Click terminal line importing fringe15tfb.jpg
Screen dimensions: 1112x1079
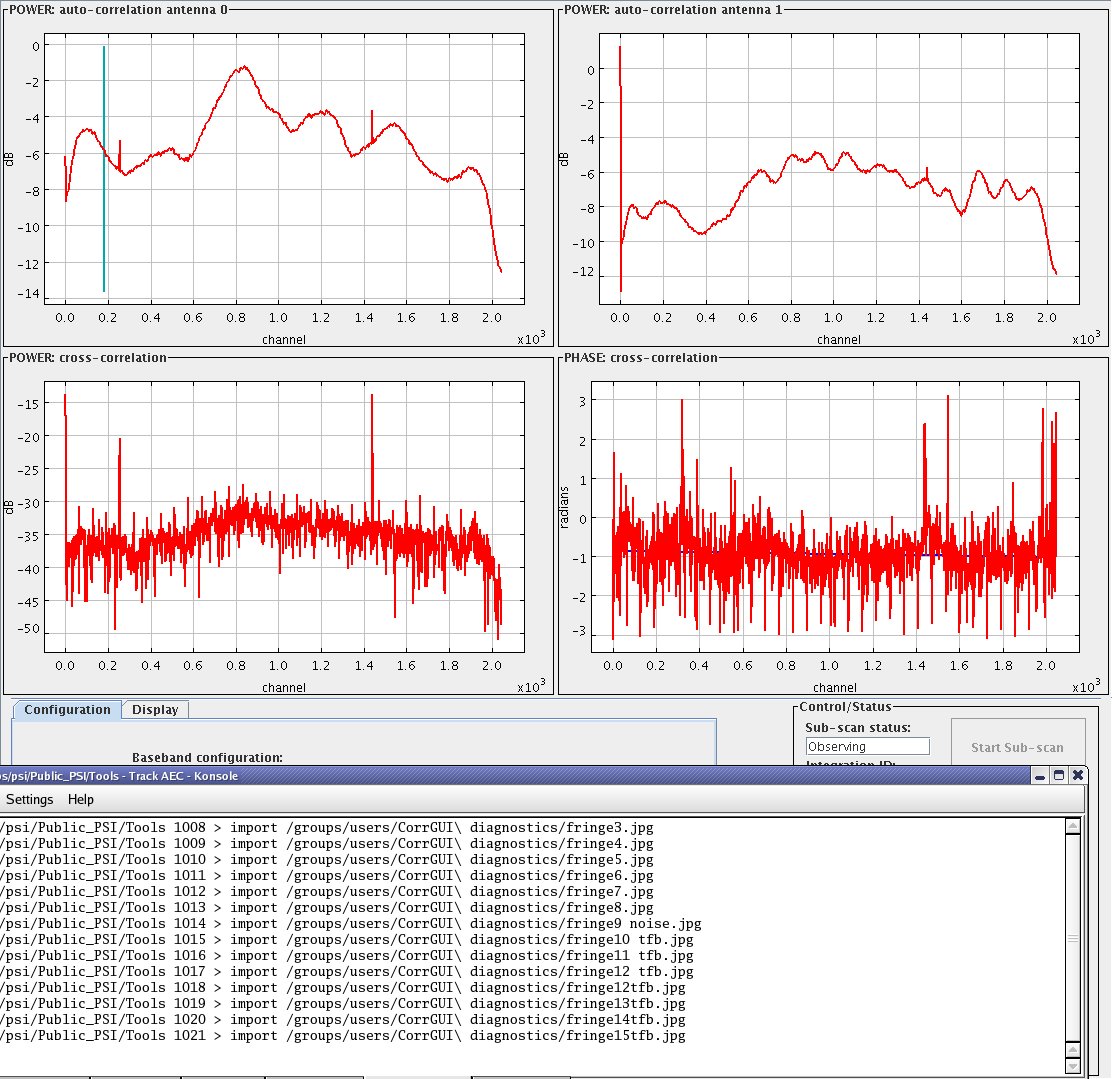(x=343, y=1036)
